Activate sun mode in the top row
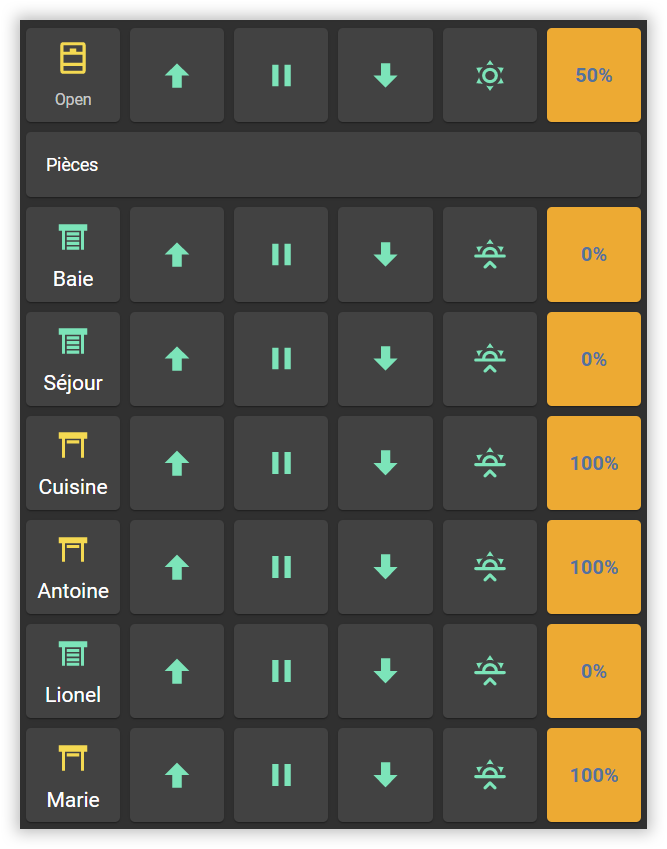 pyautogui.click(x=489, y=76)
